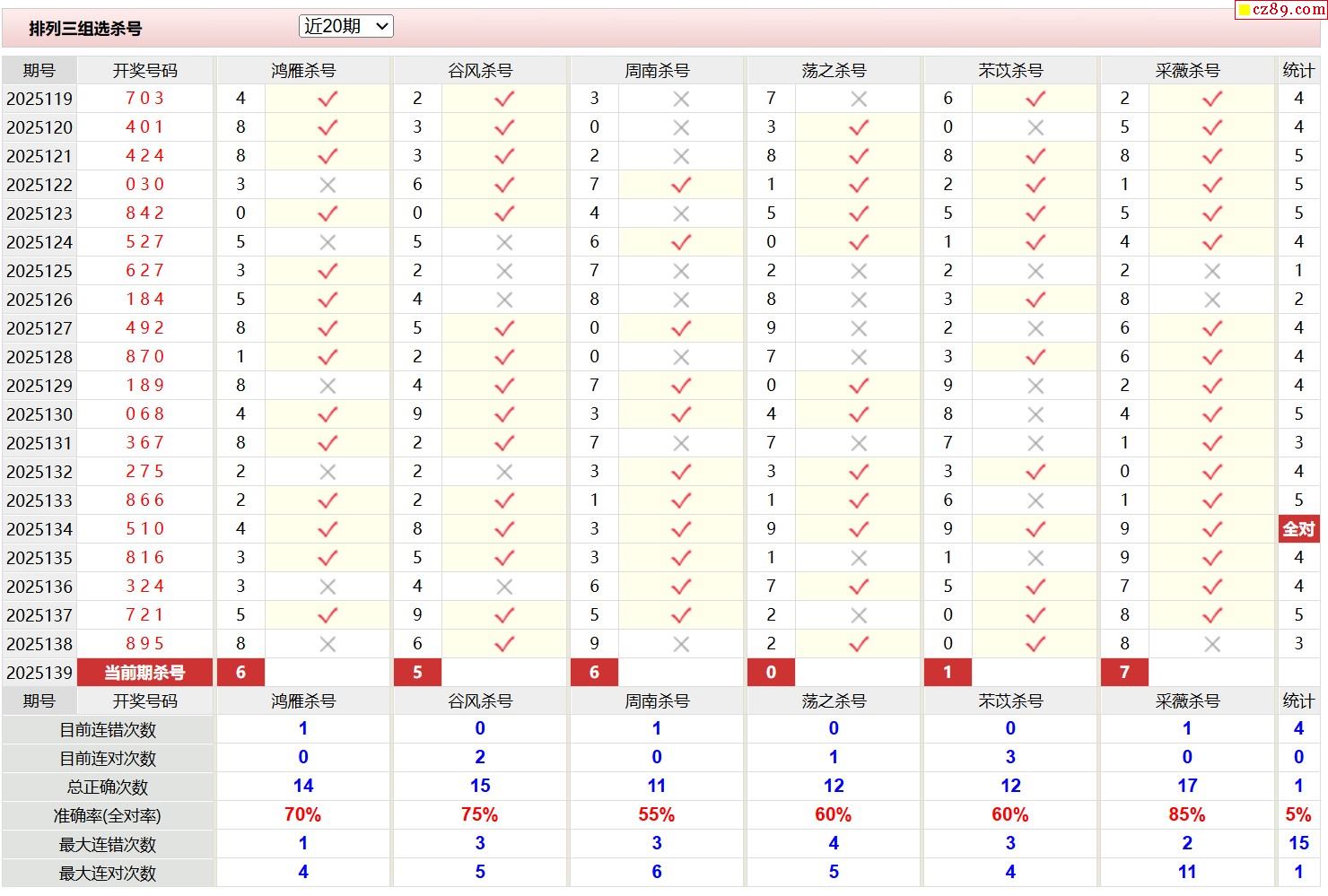
Task: Click period number 2025127
Action: 39,328
